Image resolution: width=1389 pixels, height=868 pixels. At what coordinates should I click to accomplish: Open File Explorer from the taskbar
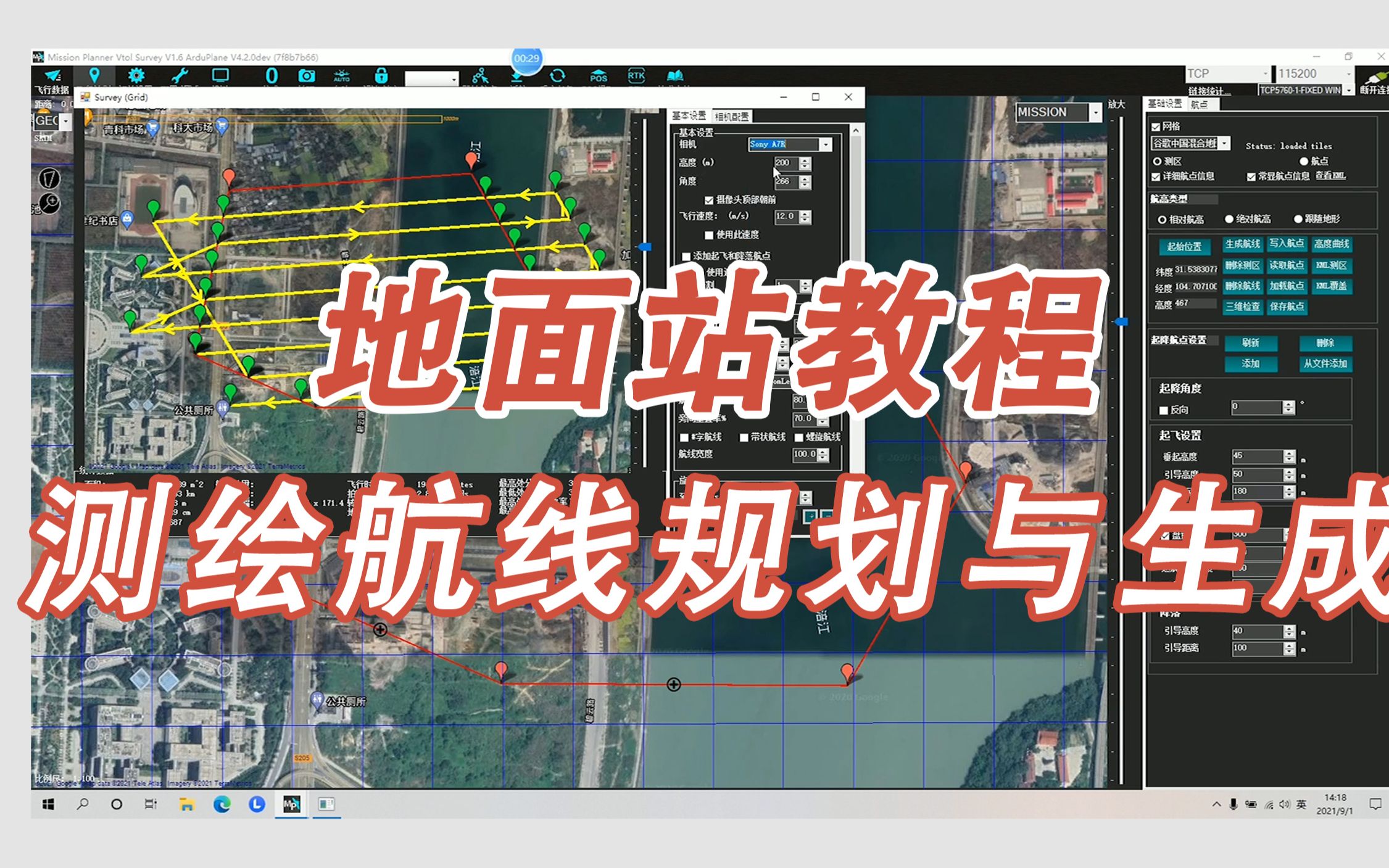[187, 804]
